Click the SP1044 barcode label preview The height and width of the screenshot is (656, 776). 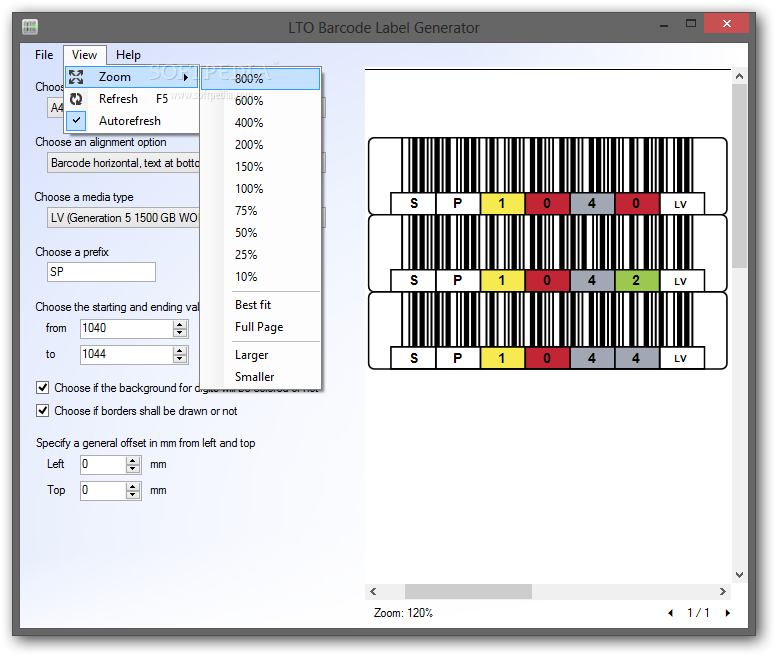point(548,330)
